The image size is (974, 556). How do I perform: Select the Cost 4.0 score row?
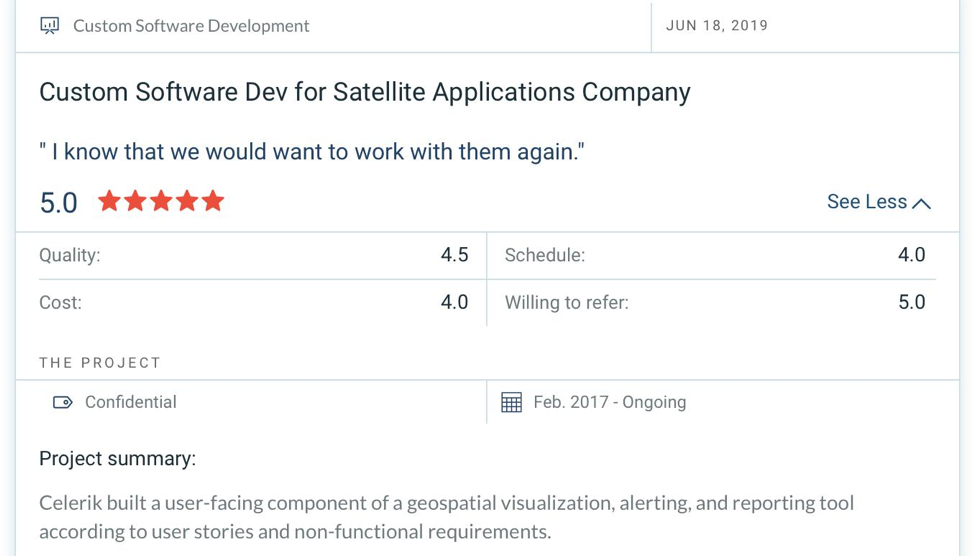(x=254, y=303)
